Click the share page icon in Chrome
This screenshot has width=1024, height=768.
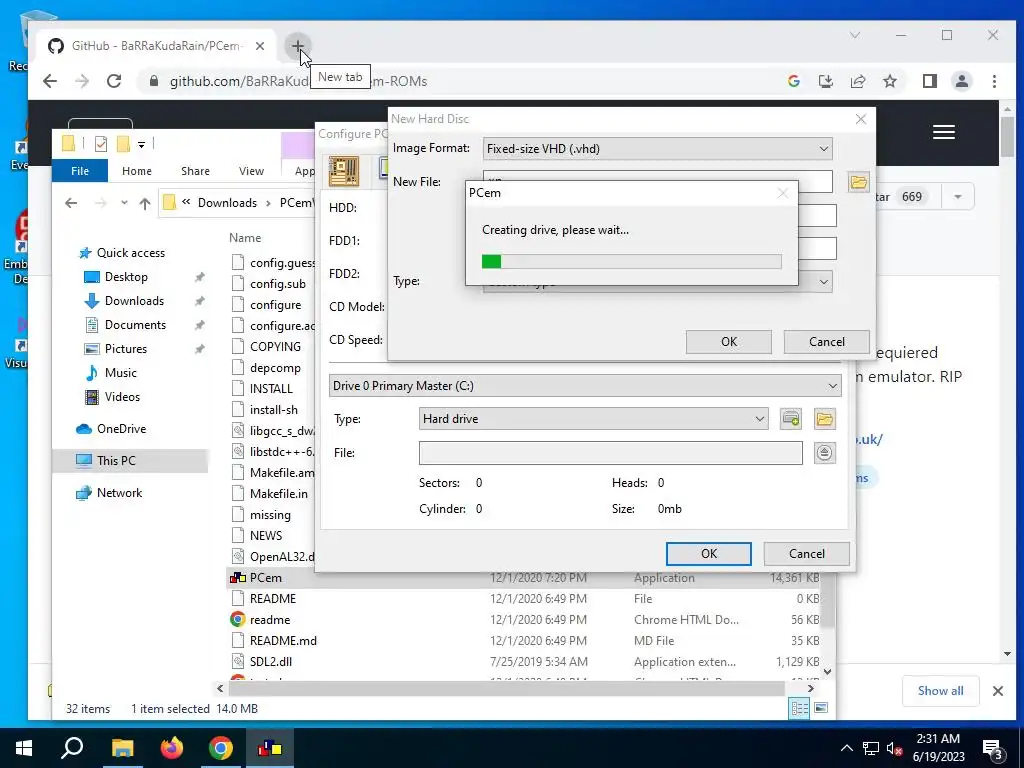(857, 81)
